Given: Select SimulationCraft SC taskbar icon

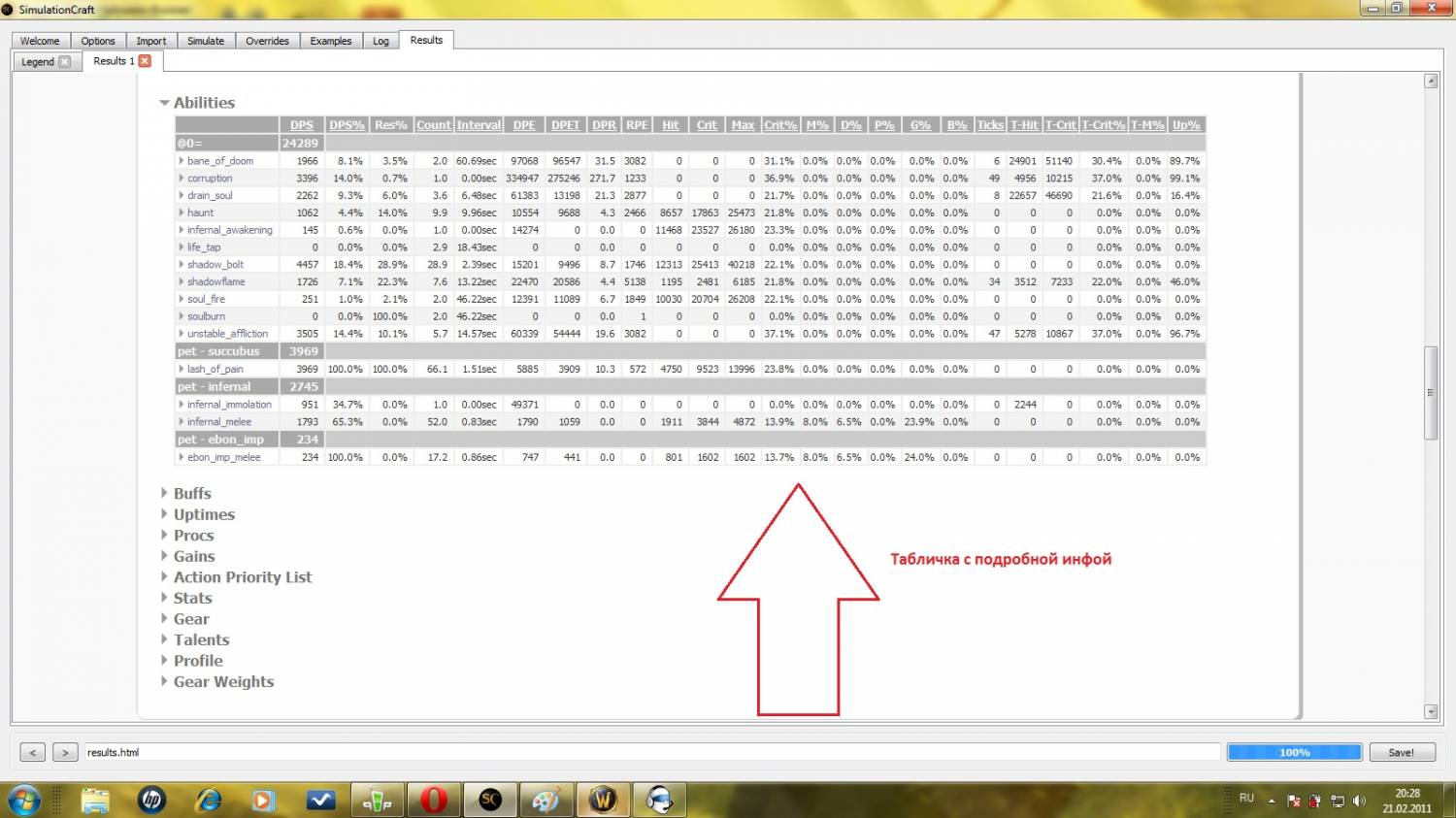Looking at the screenshot, I should 490,801.
